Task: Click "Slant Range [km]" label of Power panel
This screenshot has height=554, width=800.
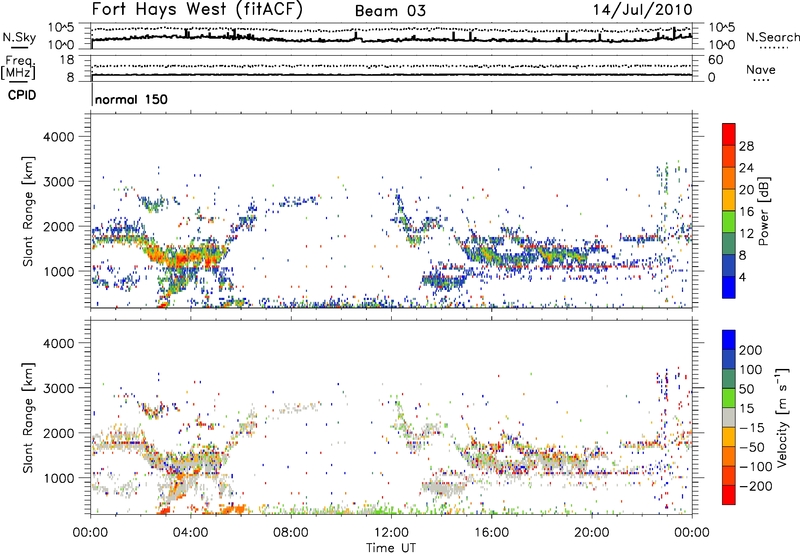Action: [x=28, y=211]
